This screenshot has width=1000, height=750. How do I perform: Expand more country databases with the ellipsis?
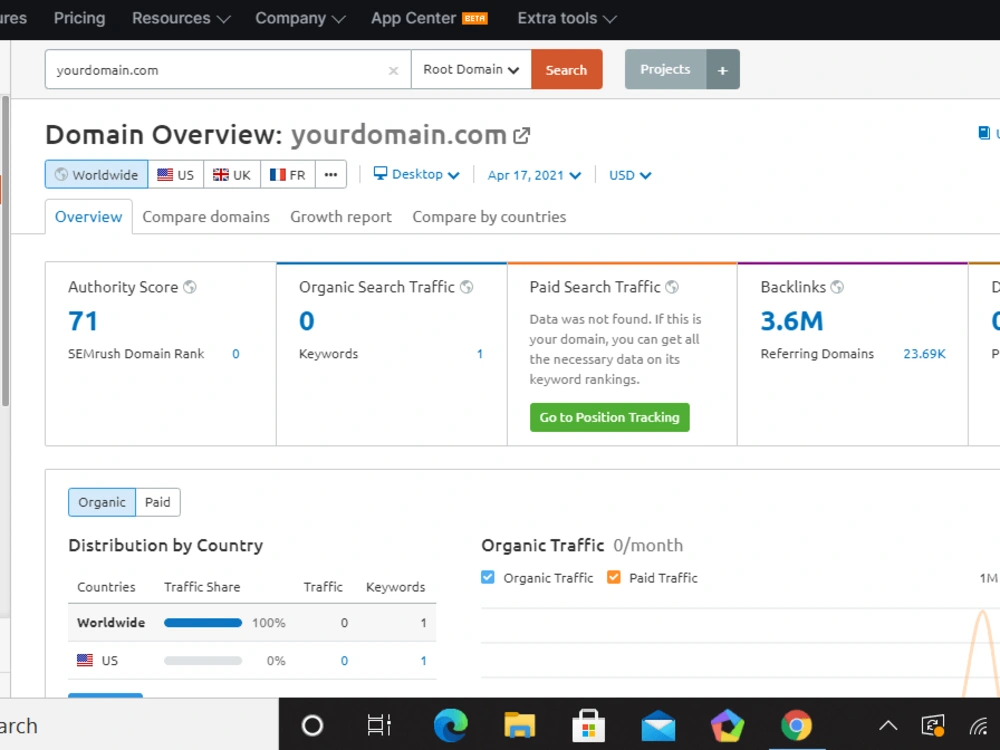pos(330,174)
